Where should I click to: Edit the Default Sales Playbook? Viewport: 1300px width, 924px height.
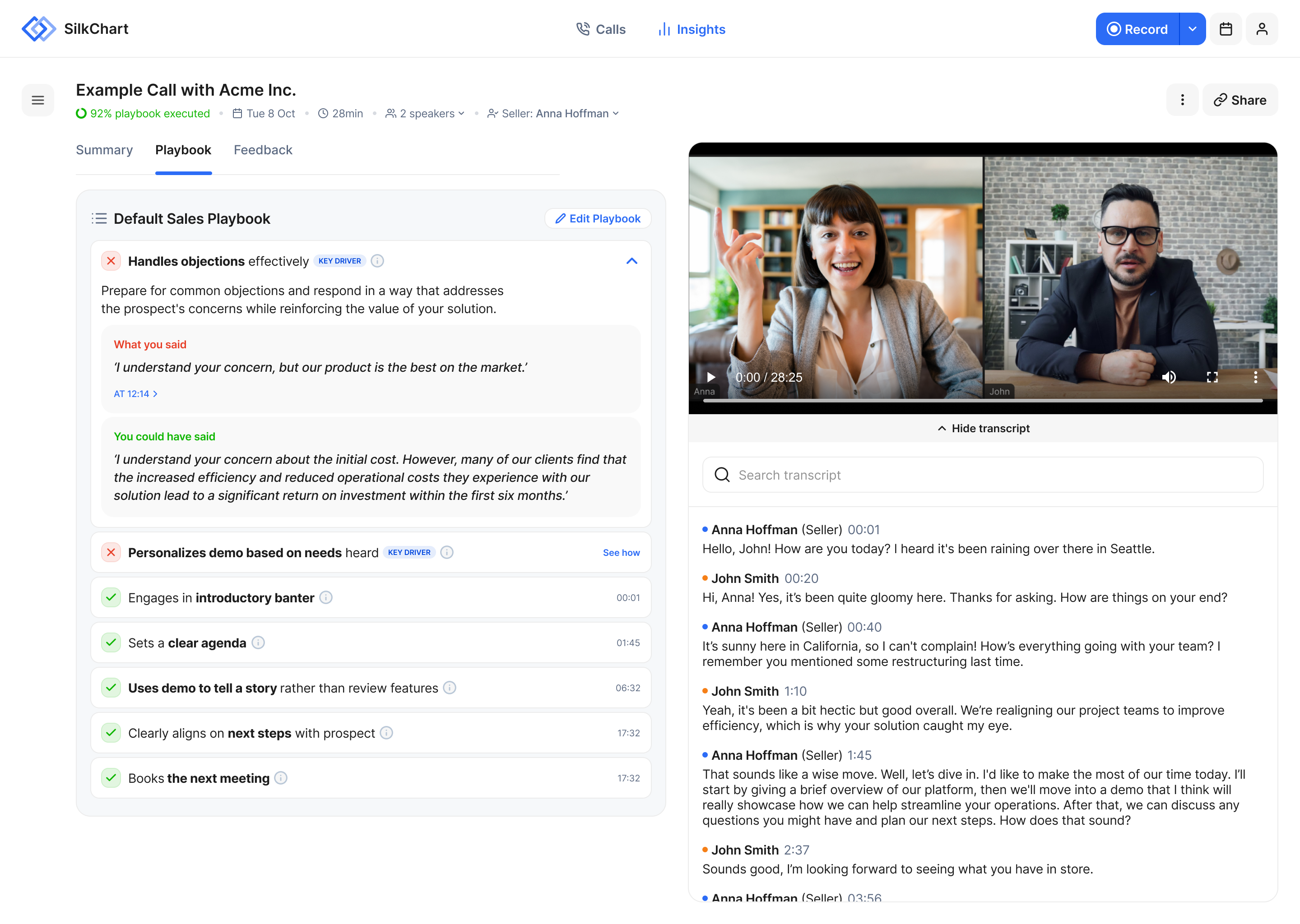(598, 218)
